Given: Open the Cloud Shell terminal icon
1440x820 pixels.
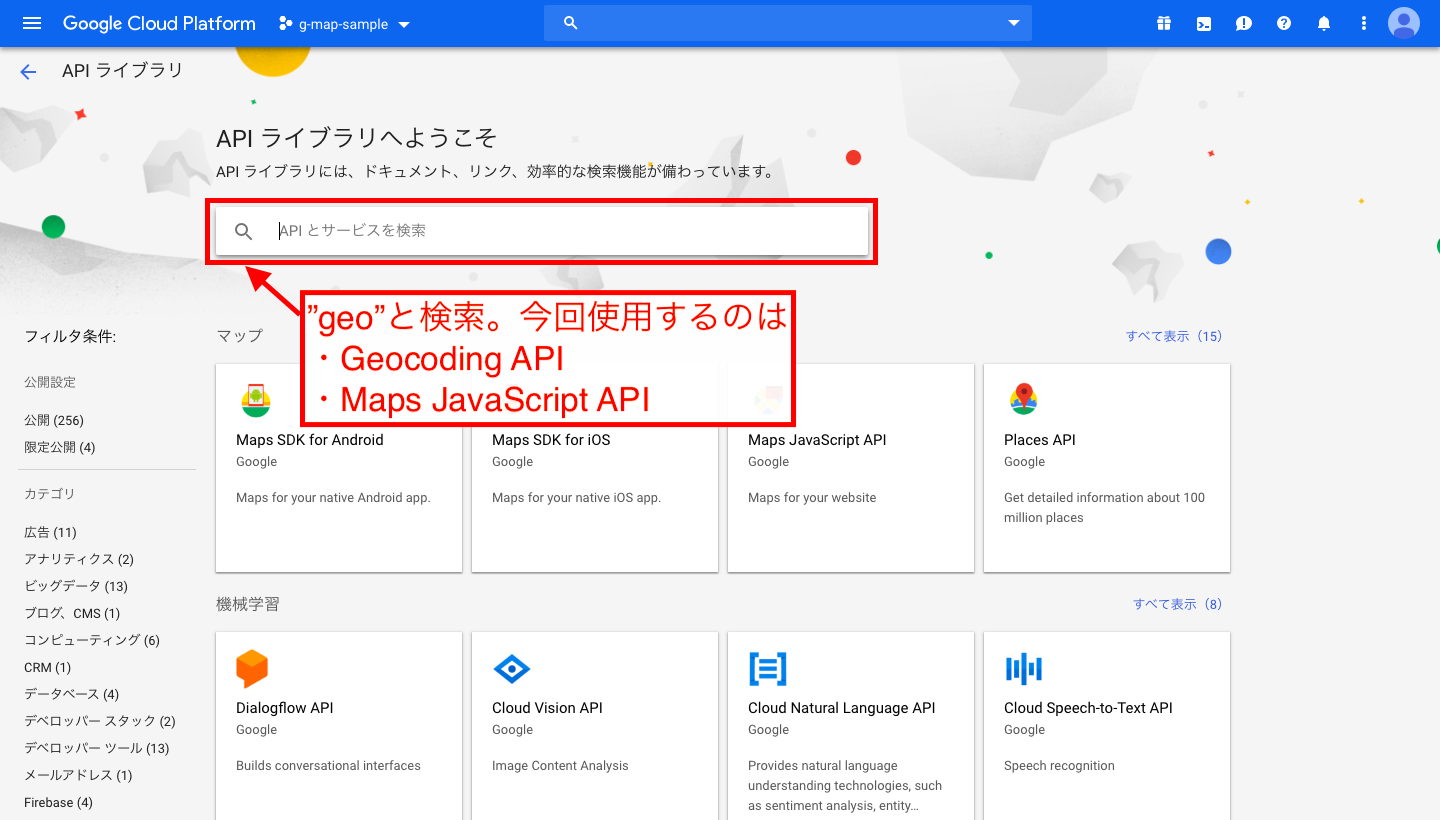Looking at the screenshot, I should pos(1204,22).
